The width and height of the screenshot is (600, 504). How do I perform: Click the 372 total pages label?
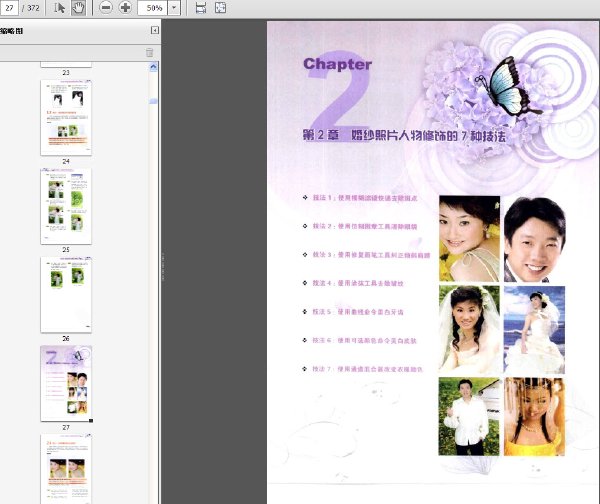[x=33, y=8]
